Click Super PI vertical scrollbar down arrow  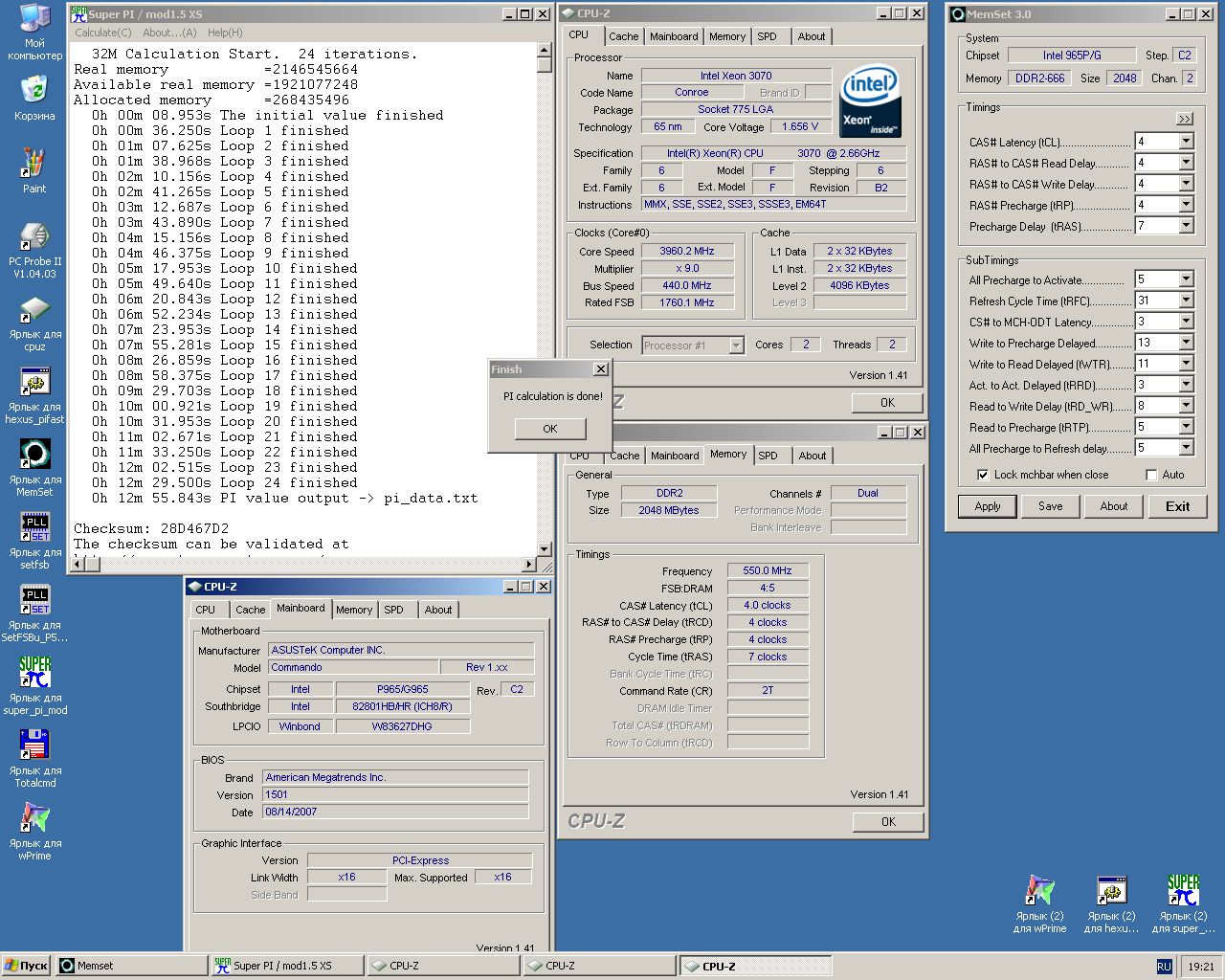pos(545,549)
